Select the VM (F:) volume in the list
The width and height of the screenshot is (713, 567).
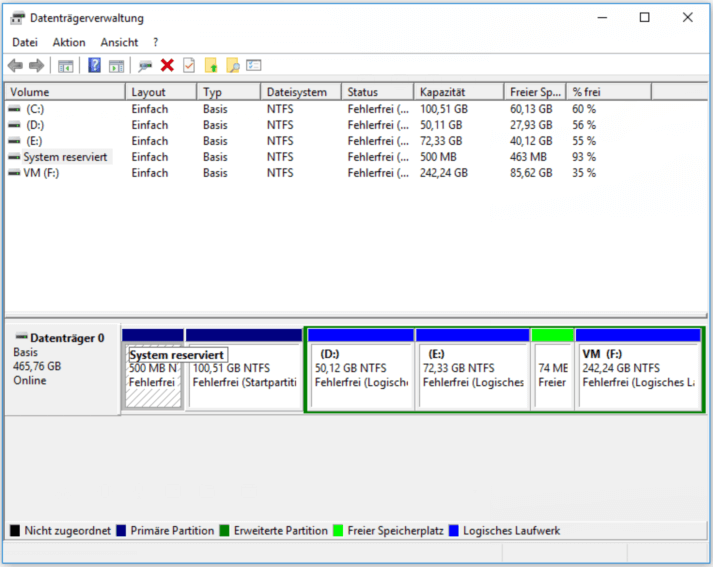pyautogui.click(x=41, y=173)
